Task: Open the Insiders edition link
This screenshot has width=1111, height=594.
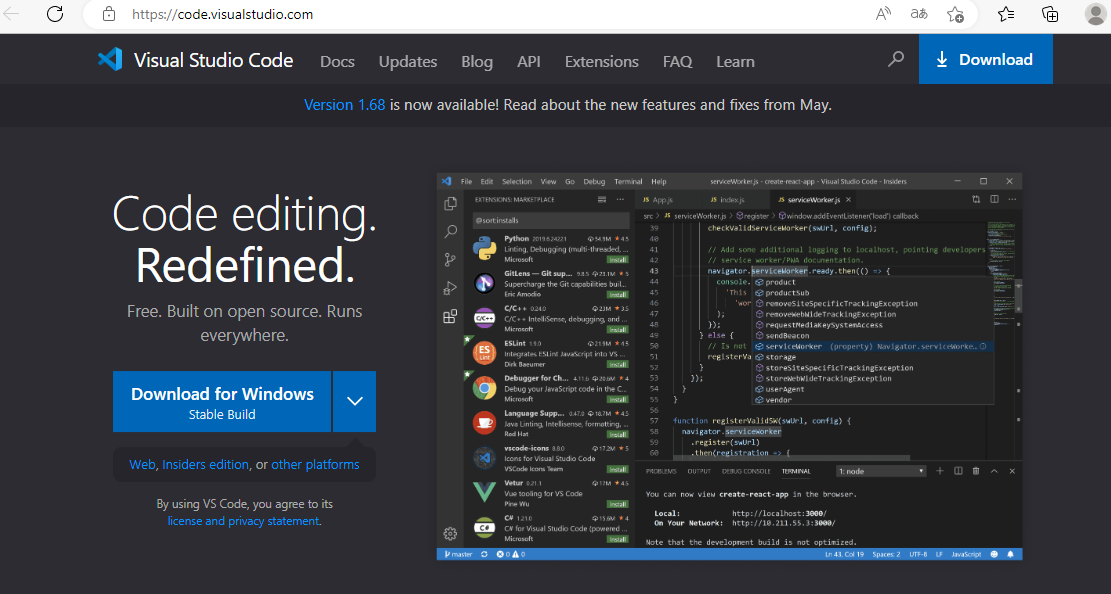Action: tap(205, 464)
